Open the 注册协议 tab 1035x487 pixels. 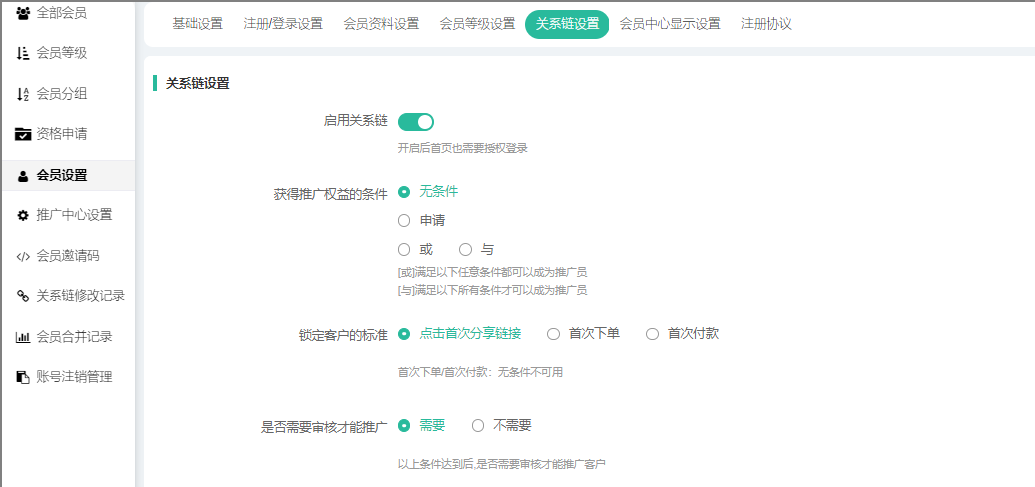coord(766,24)
